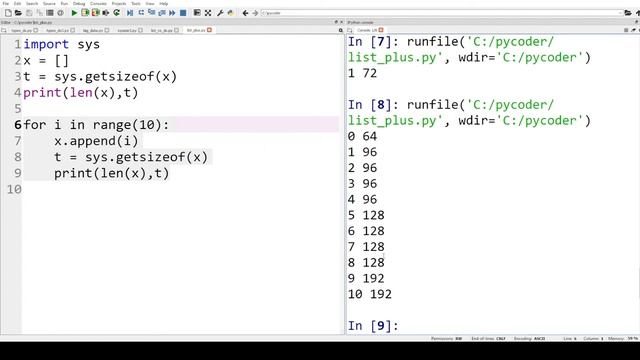Click the Forward arrow in the toolbar
The image size is (640, 360).
[x=255, y=13]
